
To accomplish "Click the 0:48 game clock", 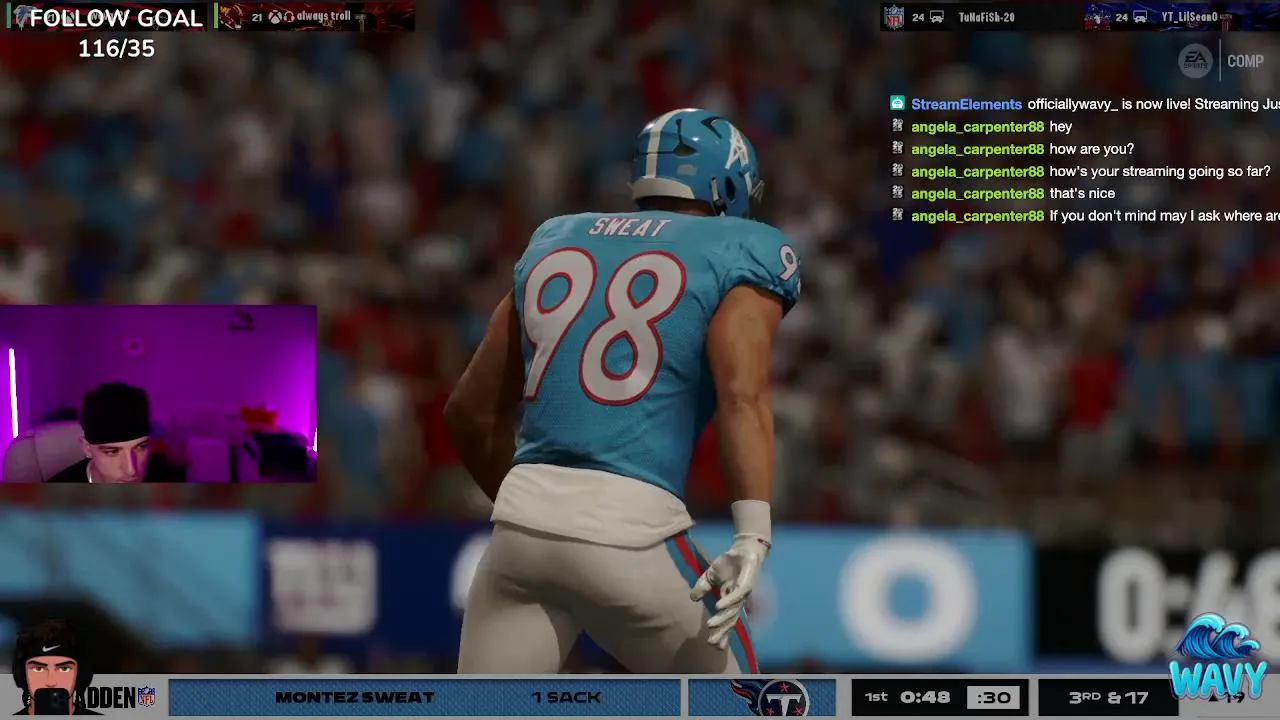I will (x=924, y=697).
